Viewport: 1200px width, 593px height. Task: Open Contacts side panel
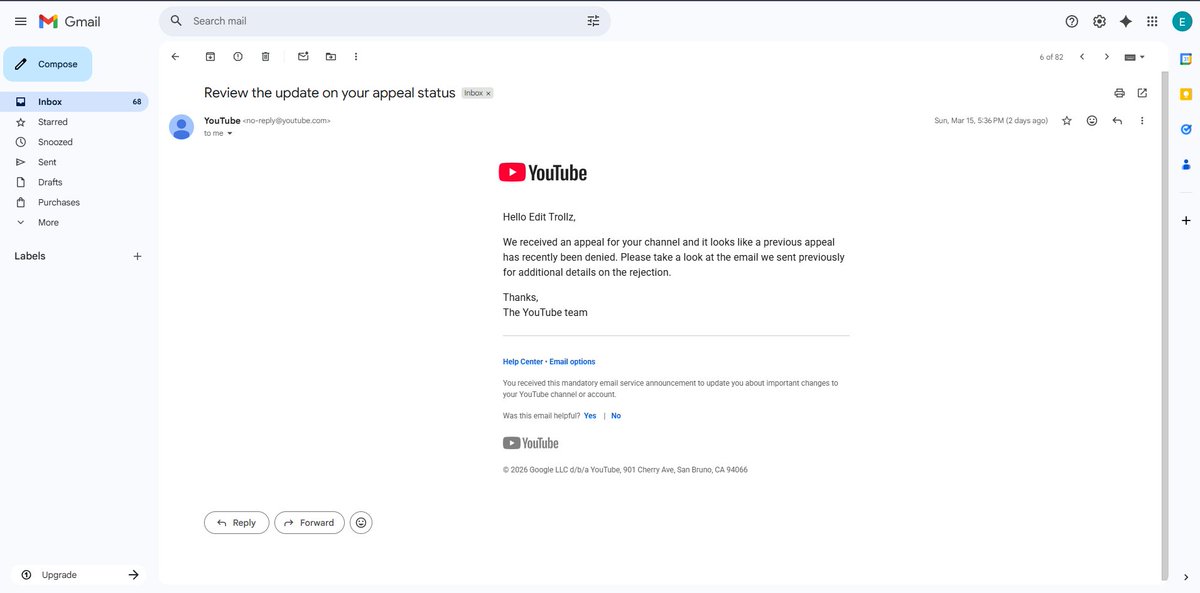coord(1186,164)
